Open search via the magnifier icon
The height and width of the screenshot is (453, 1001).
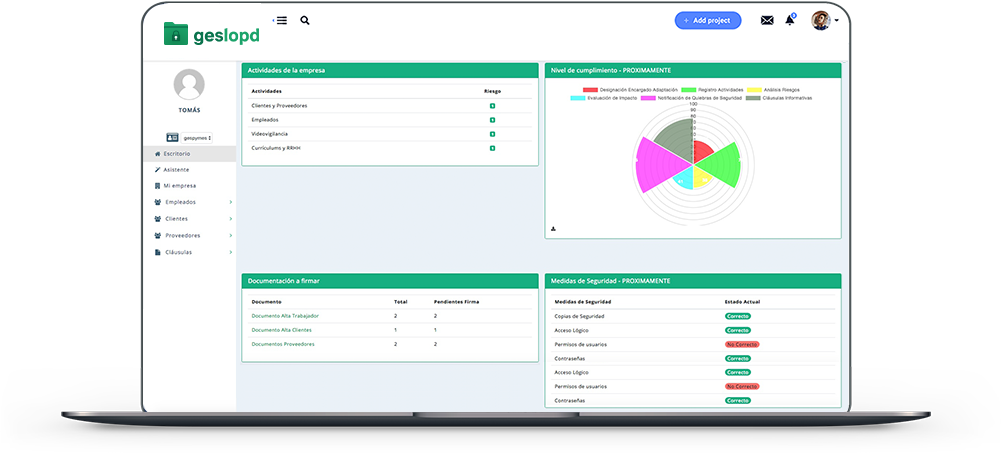tap(305, 20)
